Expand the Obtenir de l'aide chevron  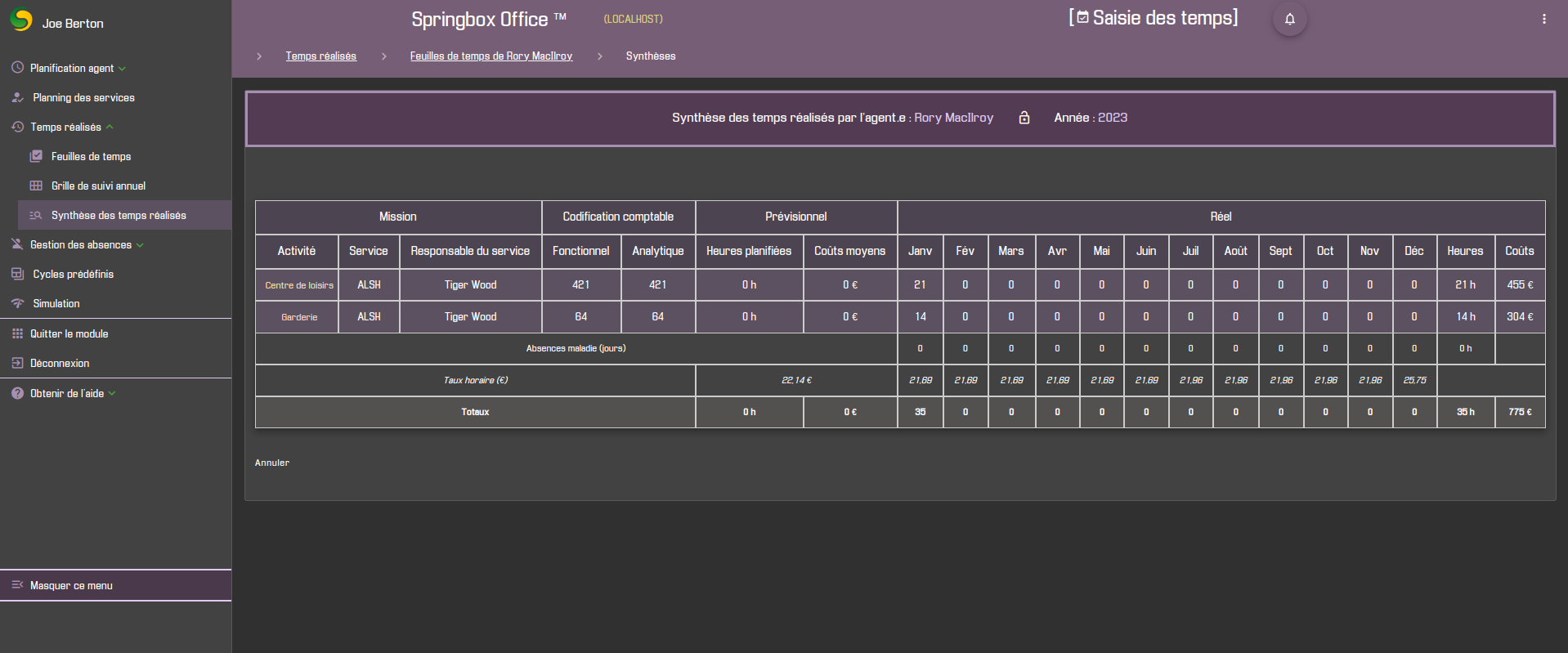[x=112, y=394]
